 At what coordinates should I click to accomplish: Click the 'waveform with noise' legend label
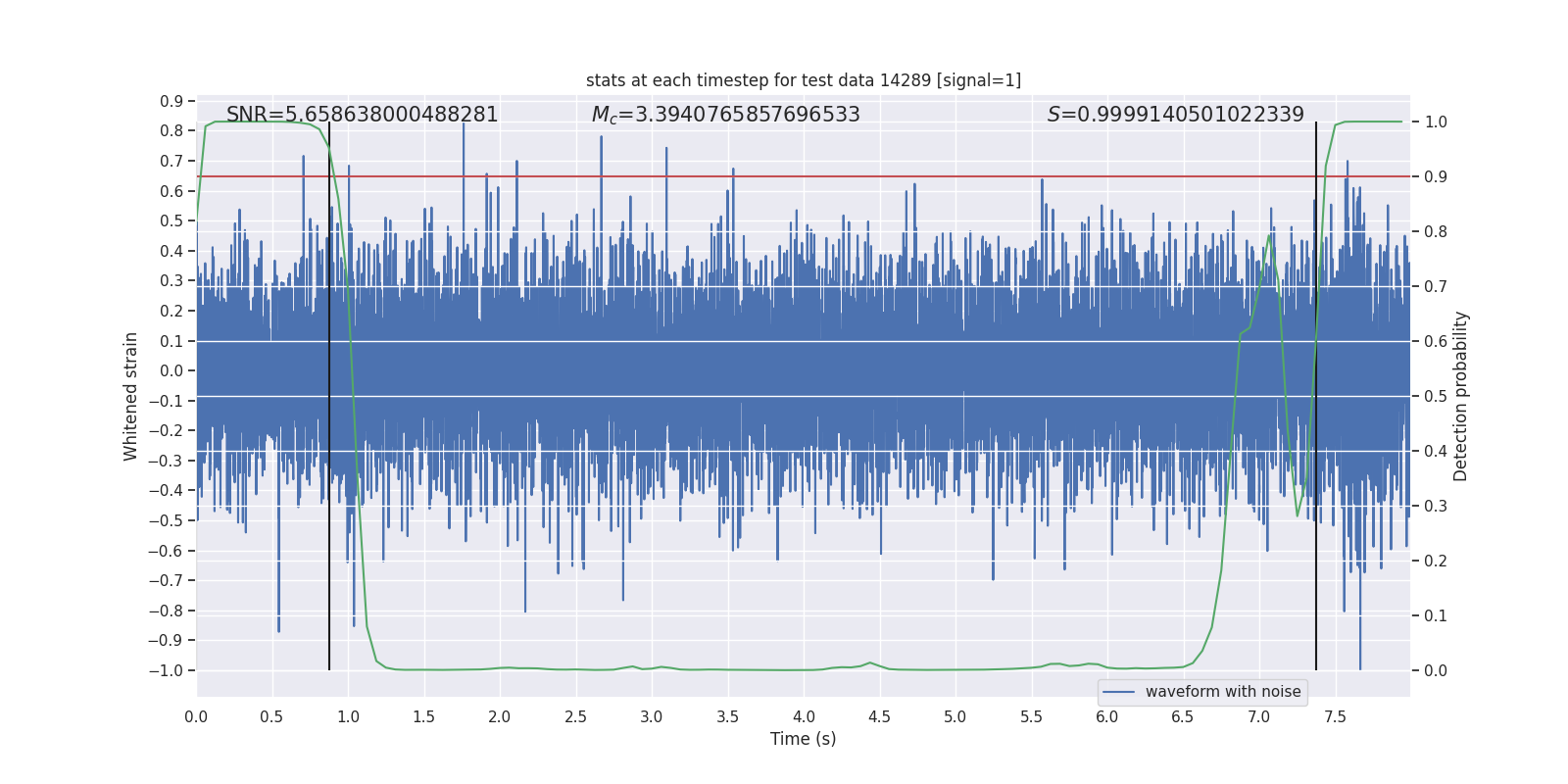coord(1223,692)
